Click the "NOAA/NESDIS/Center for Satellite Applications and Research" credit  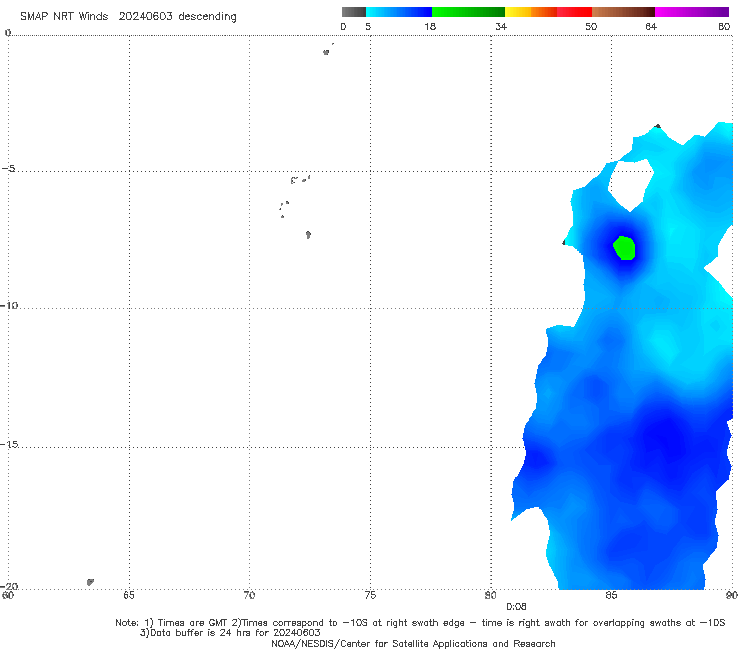click(x=413, y=644)
